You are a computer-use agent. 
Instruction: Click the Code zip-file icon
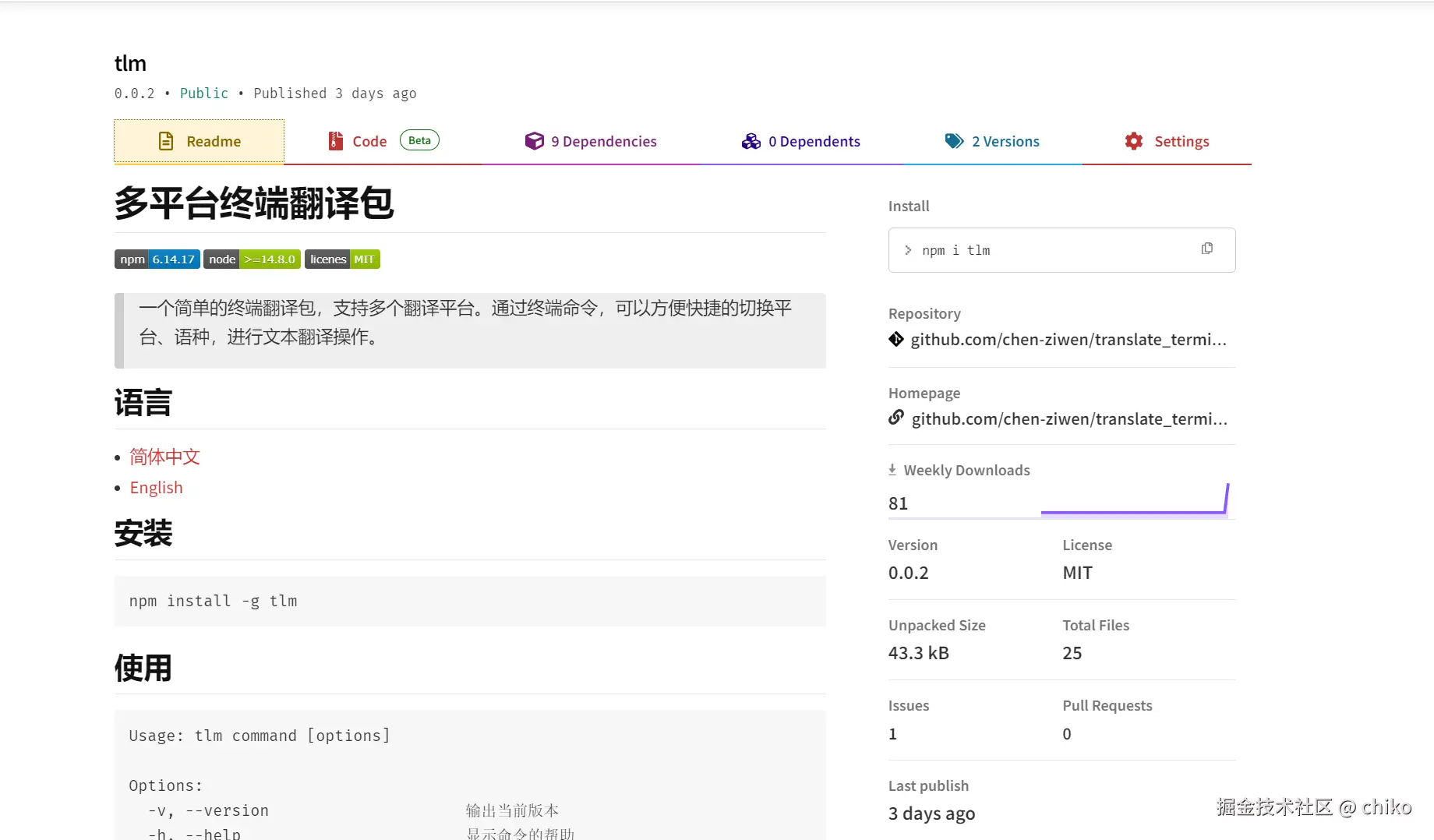click(336, 141)
